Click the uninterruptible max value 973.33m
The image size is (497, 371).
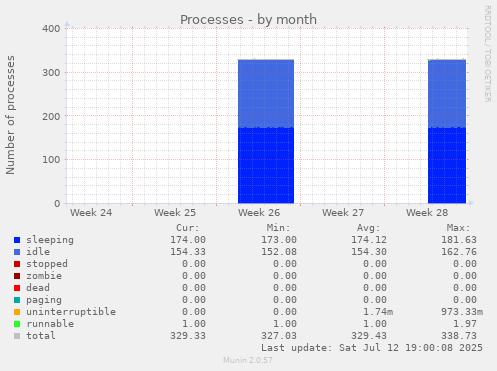pyautogui.click(x=462, y=312)
